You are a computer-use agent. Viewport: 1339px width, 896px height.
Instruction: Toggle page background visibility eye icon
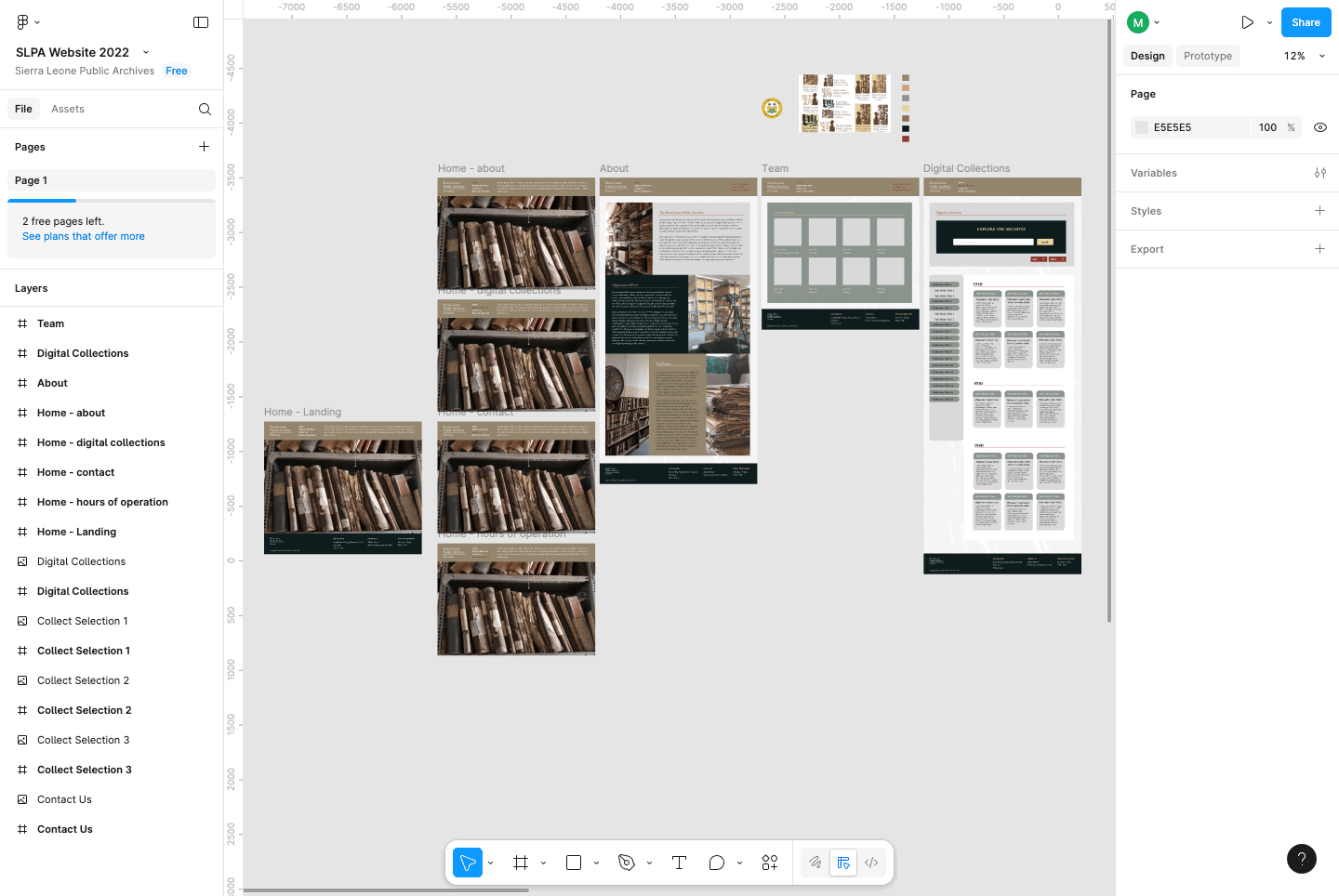pyautogui.click(x=1319, y=127)
